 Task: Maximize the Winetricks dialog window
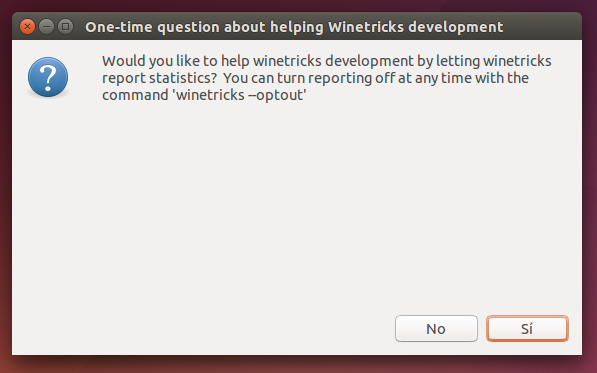click(x=65, y=27)
